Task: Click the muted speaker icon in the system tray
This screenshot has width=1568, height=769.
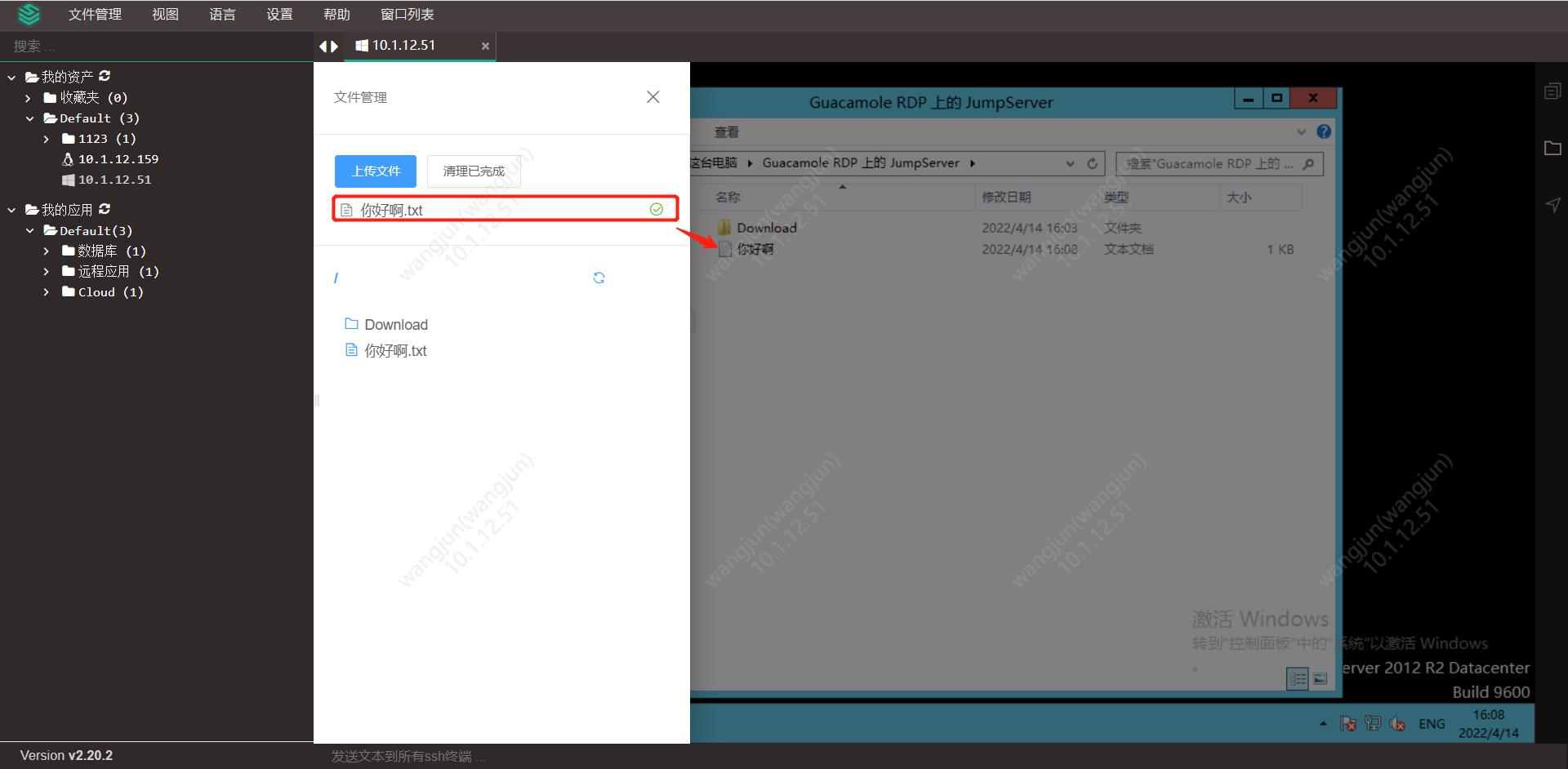Action: pyautogui.click(x=1398, y=723)
